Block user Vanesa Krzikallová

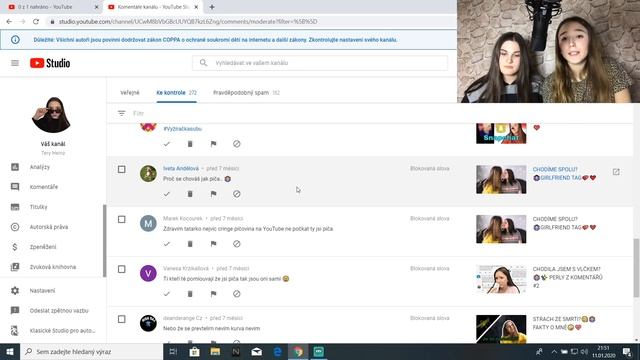point(237,294)
